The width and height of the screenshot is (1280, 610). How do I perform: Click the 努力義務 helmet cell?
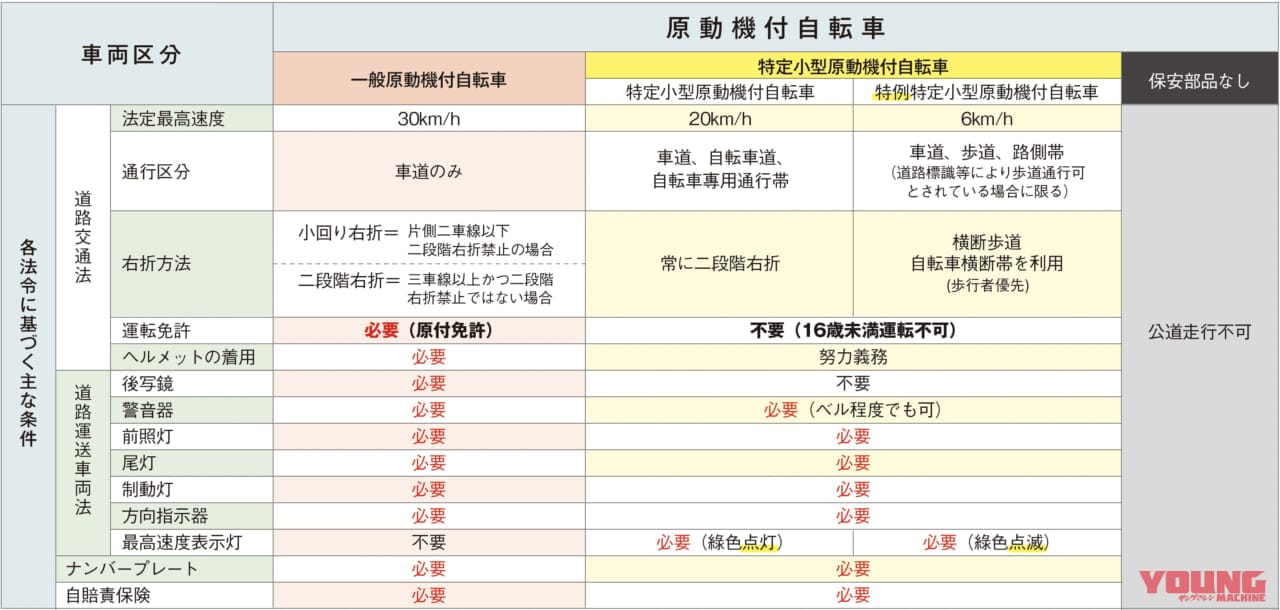tap(853, 357)
